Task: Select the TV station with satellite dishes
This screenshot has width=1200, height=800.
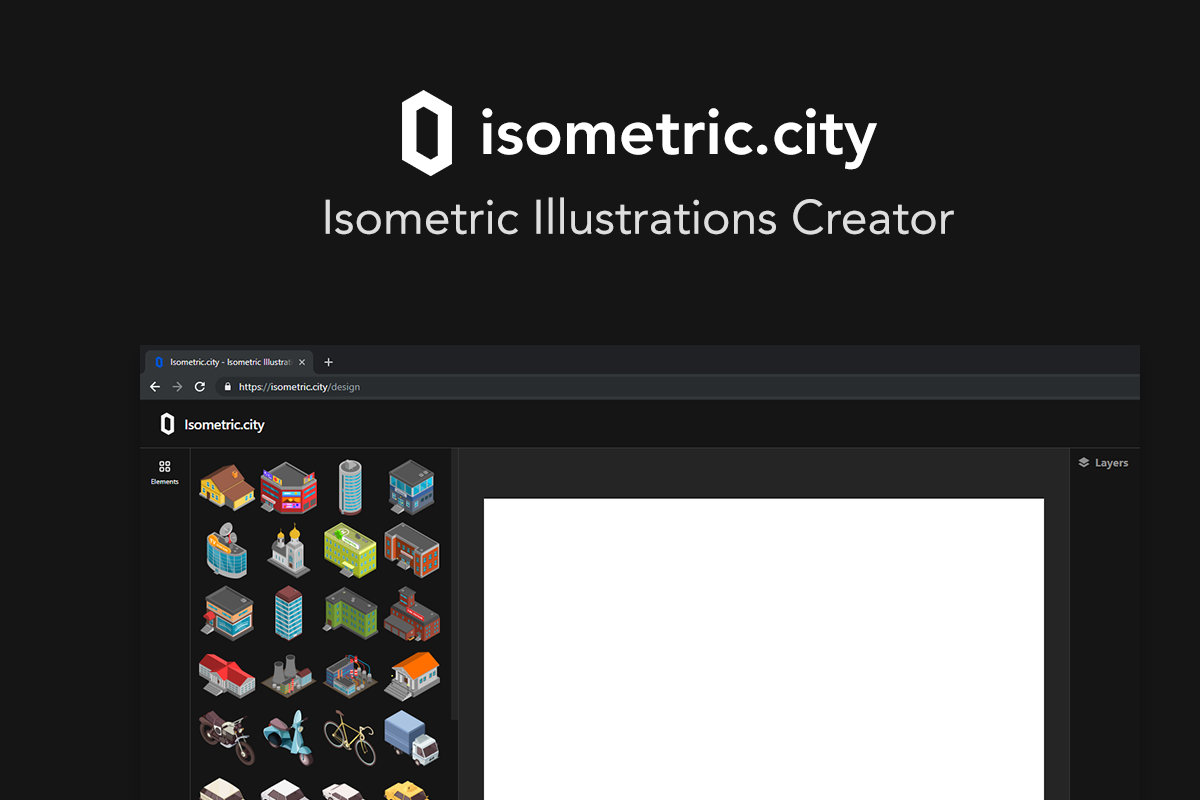Action: pyautogui.click(x=227, y=549)
